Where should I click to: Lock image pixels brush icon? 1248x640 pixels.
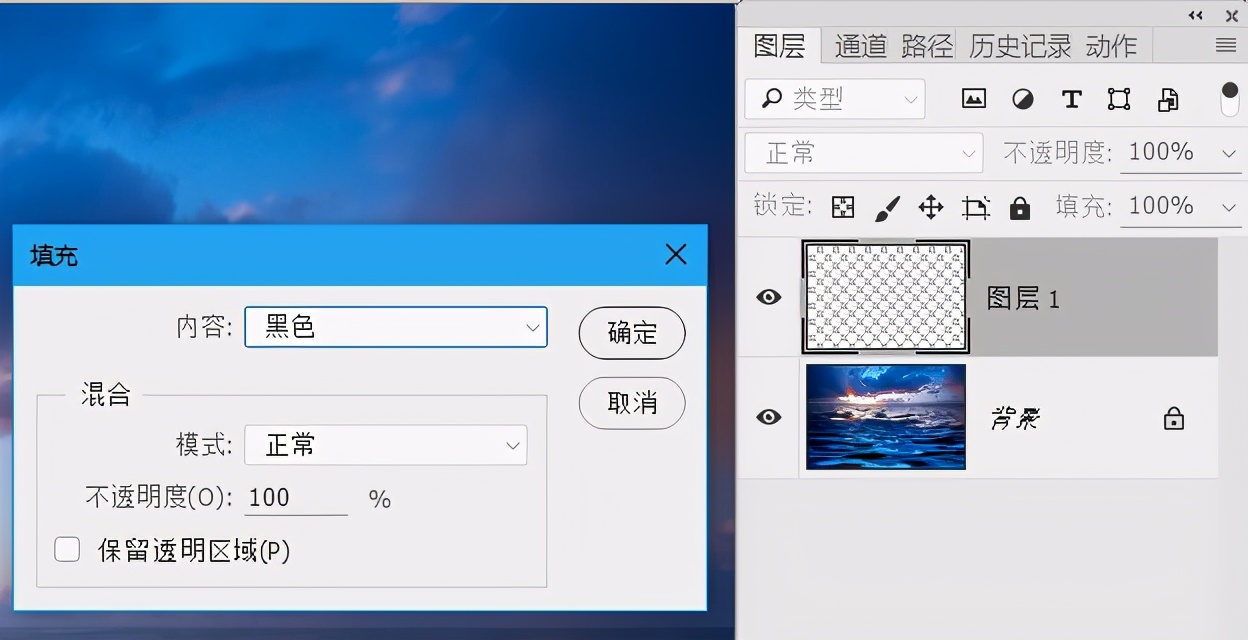coord(887,207)
